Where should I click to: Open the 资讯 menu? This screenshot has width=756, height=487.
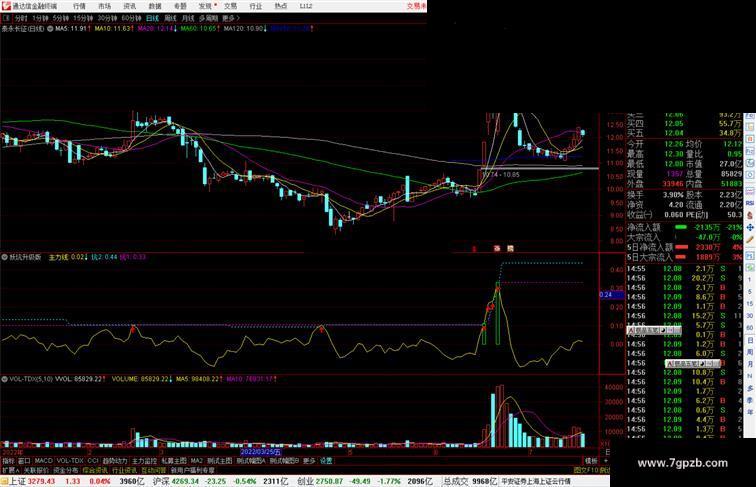pyautogui.click(x=129, y=6)
